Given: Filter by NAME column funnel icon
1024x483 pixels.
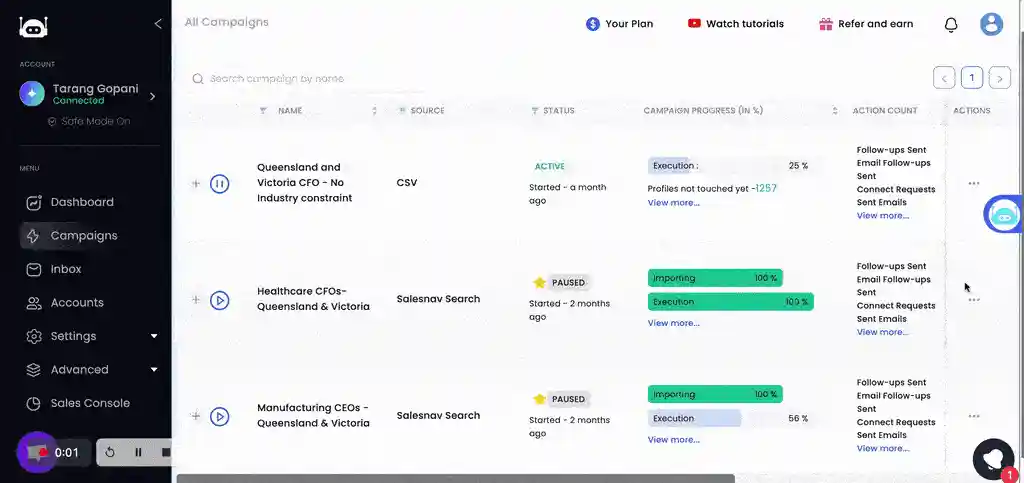Looking at the screenshot, I should 263,111.
